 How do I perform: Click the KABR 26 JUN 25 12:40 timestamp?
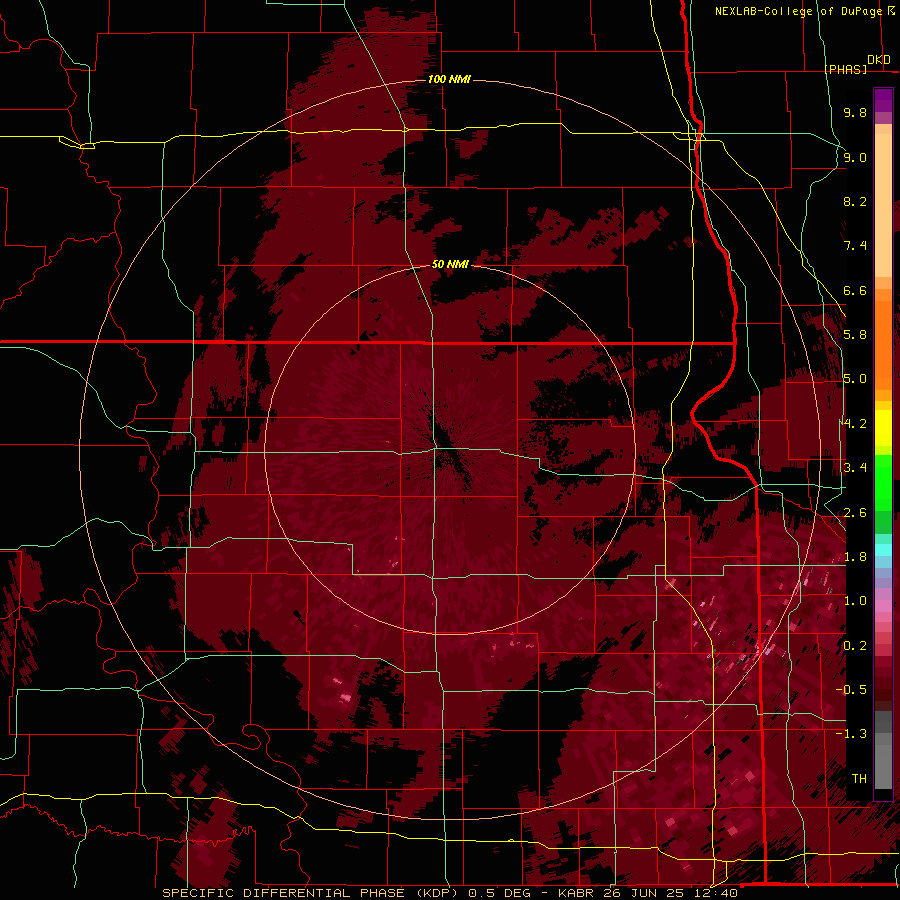tap(648, 893)
